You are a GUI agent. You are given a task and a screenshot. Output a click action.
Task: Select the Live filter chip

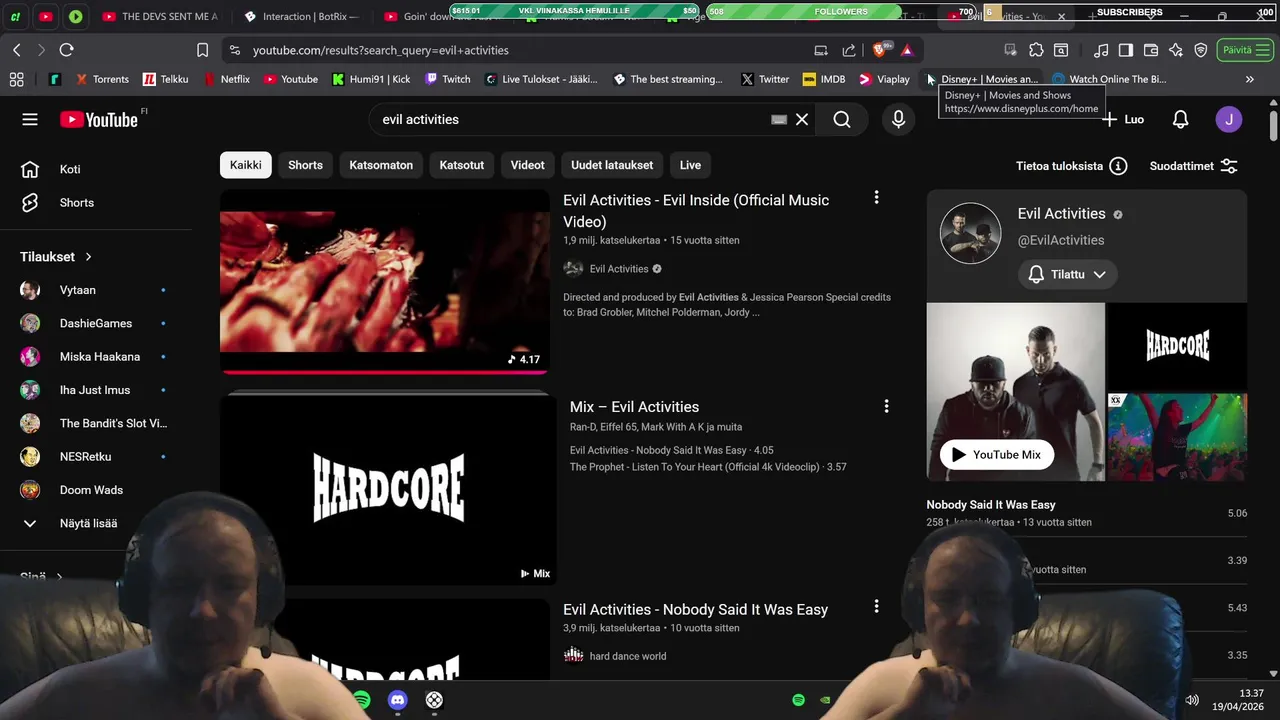[690, 165]
